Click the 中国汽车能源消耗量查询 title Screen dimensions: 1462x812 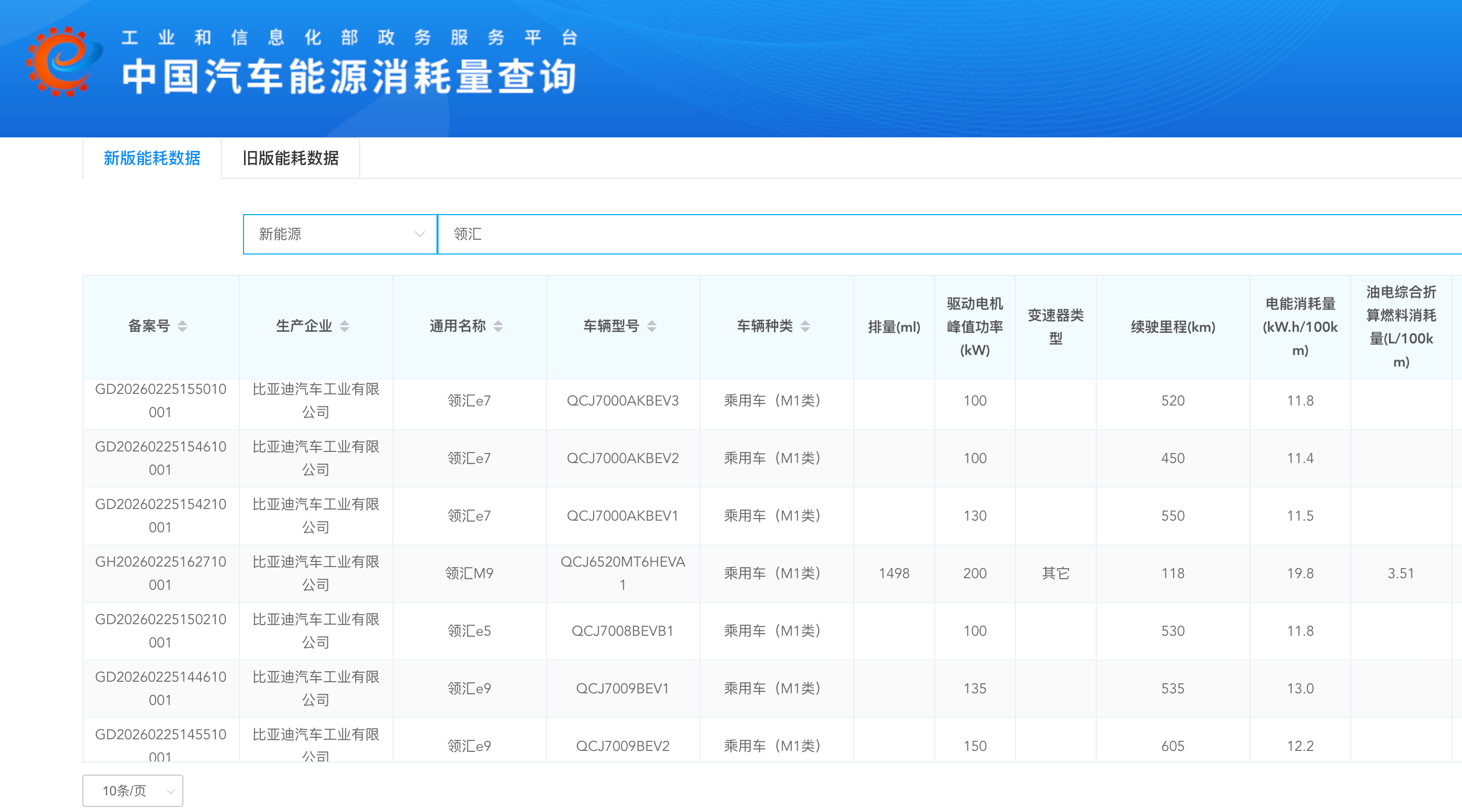(349, 77)
